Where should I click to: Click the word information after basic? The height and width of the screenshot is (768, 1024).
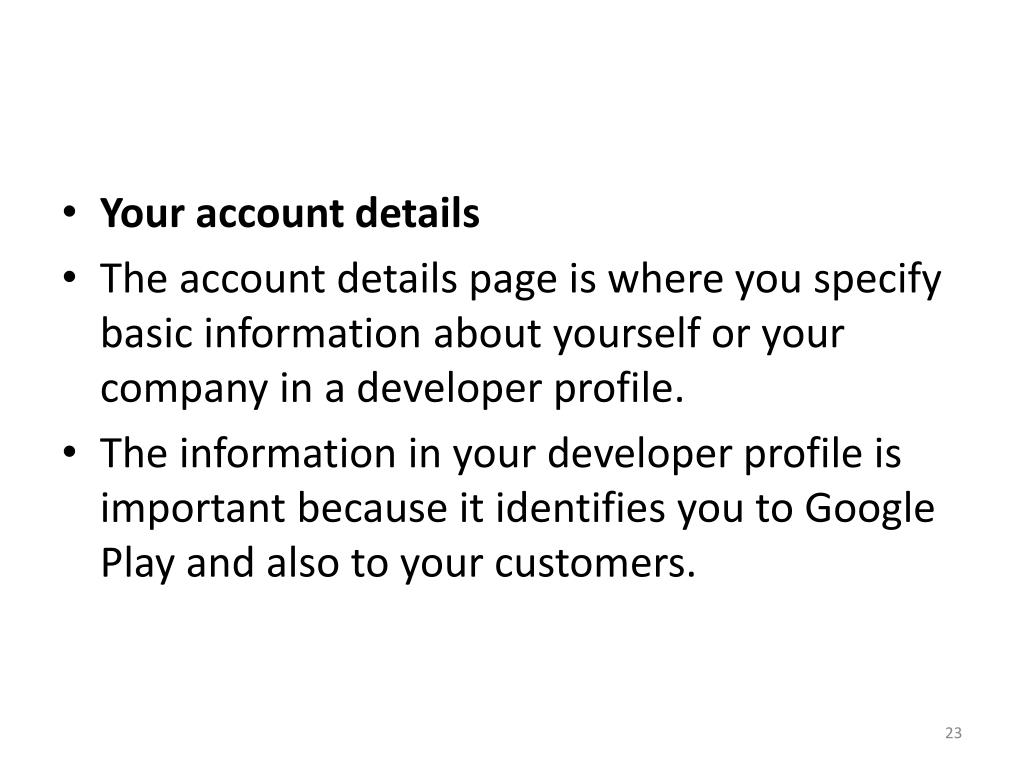coord(312,333)
